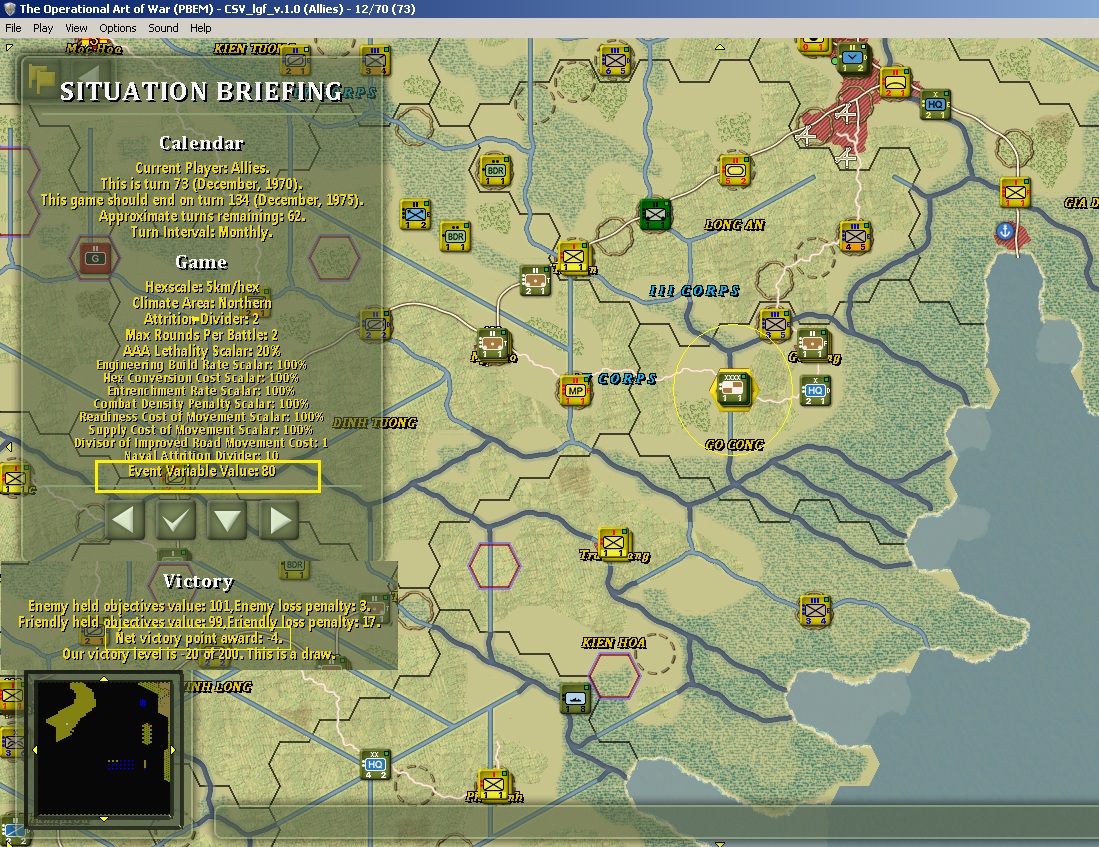The height and width of the screenshot is (847, 1099).
Task: Click the minimap left scroll arrow
Action: (34, 750)
